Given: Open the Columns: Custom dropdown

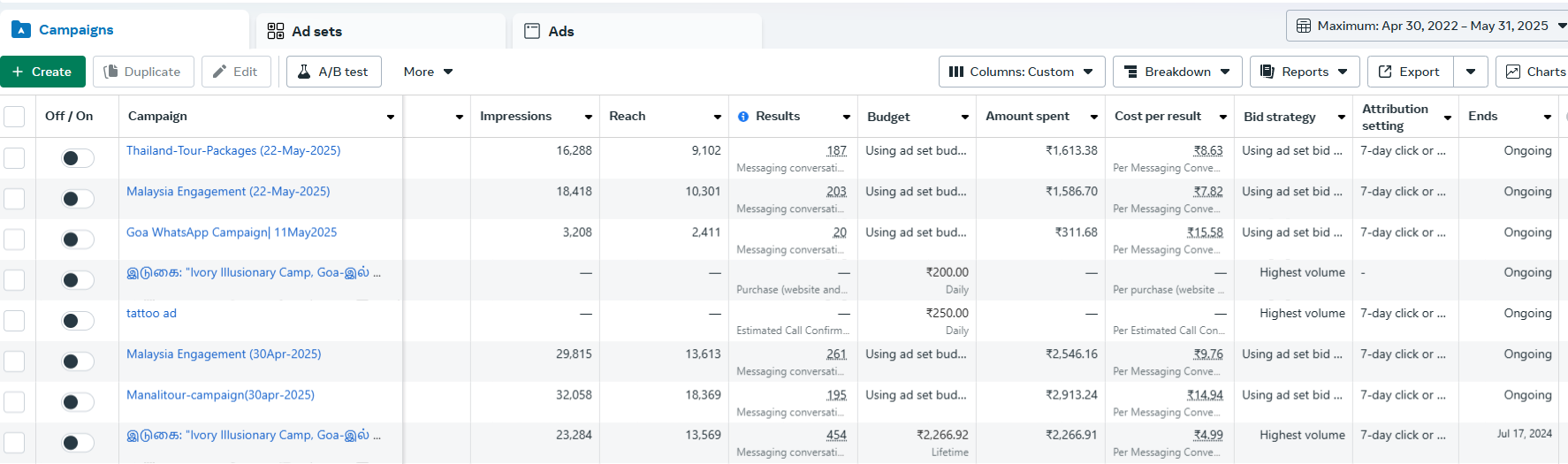Looking at the screenshot, I should coord(1021,72).
